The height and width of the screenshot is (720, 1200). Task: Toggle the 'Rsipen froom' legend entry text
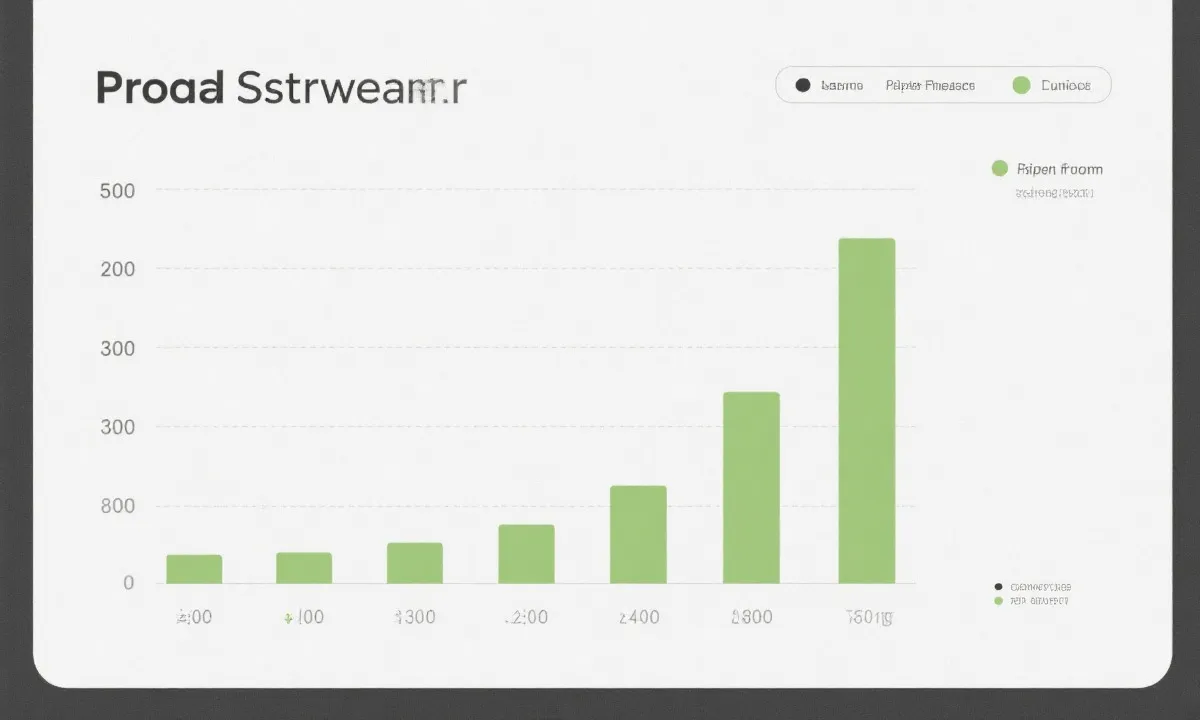(1059, 169)
